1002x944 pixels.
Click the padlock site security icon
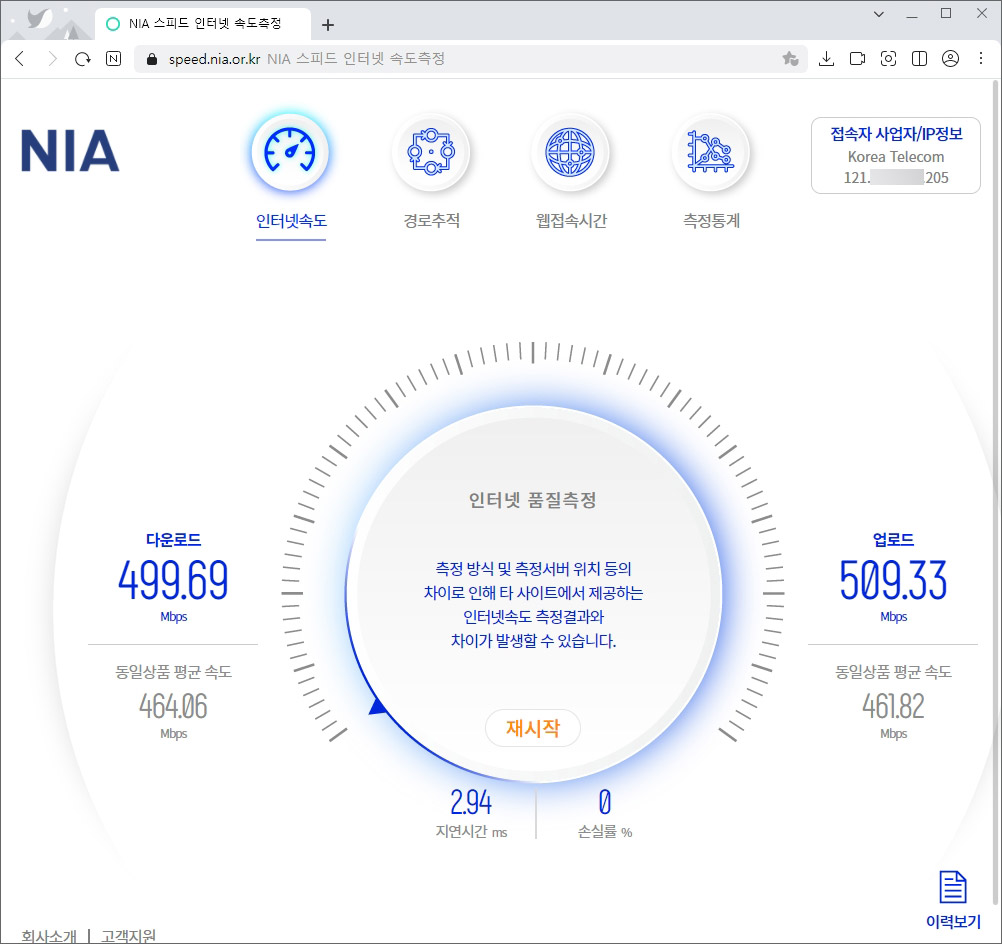151,59
